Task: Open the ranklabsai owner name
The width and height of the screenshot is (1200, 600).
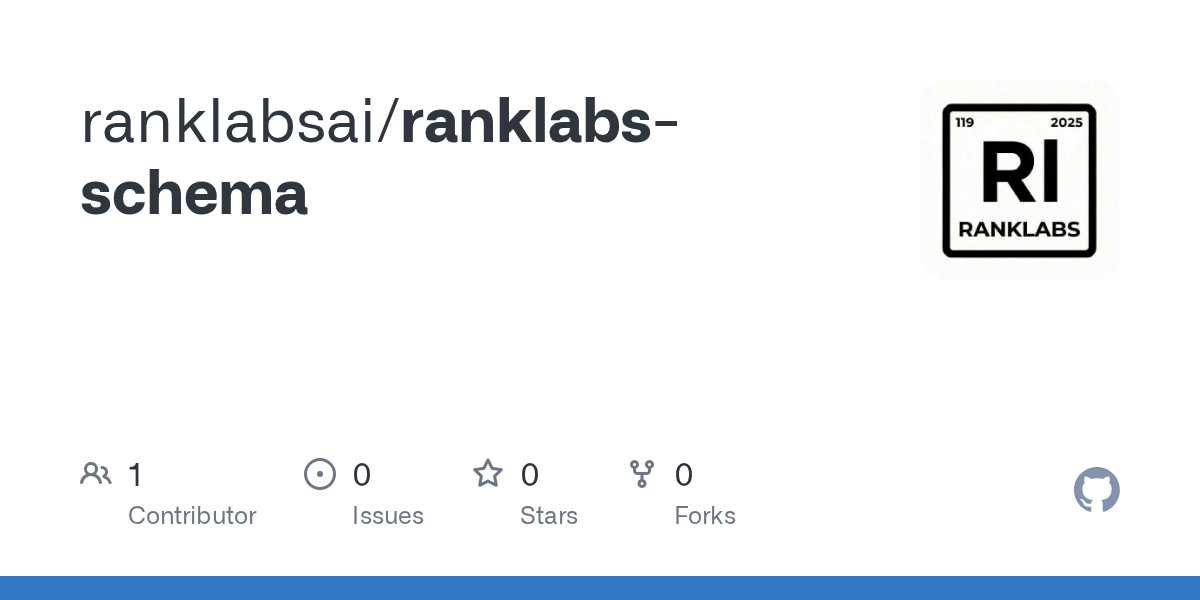Action: (x=236, y=123)
